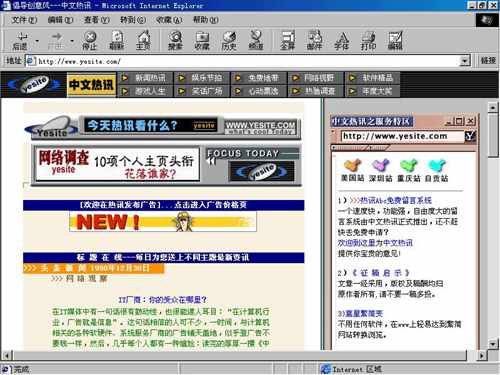Click the 网络调查 survey banner
The image size is (500, 375).
(x=117, y=164)
